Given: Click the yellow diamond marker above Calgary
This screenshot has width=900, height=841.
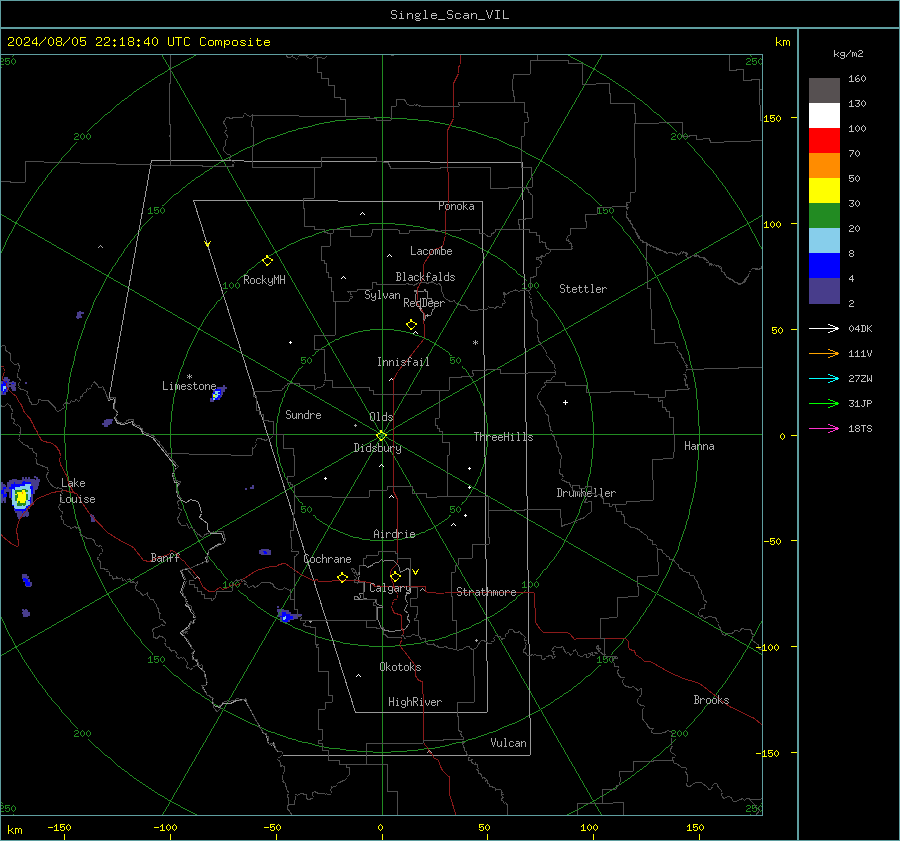Looking at the screenshot, I should click(x=395, y=576).
